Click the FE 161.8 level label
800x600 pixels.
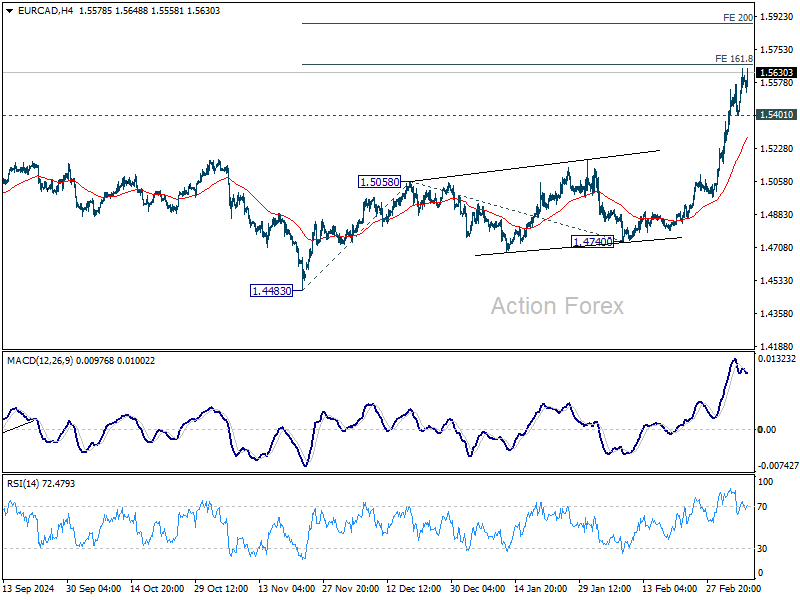pos(734,59)
